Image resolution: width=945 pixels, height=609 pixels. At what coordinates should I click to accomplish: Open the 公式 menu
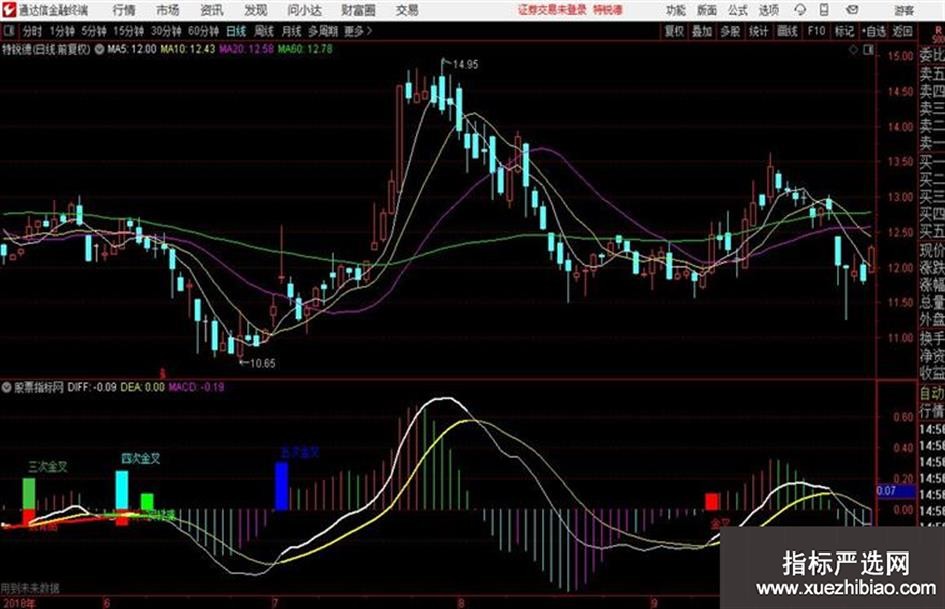pyautogui.click(x=738, y=10)
